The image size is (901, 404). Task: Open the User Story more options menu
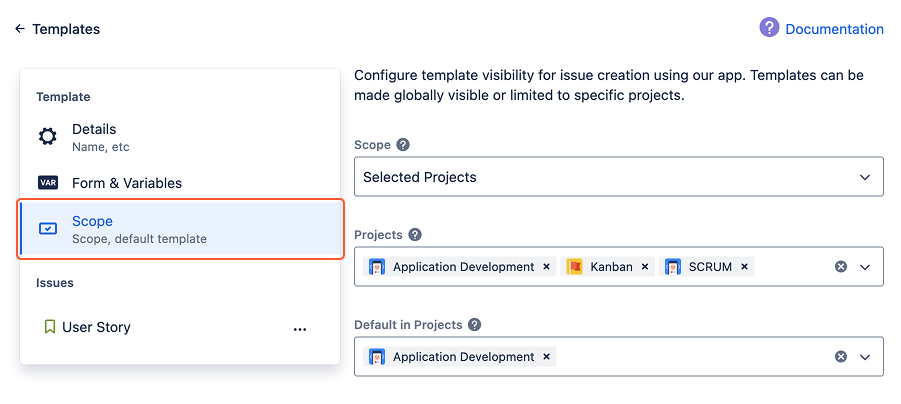coord(300,328)
